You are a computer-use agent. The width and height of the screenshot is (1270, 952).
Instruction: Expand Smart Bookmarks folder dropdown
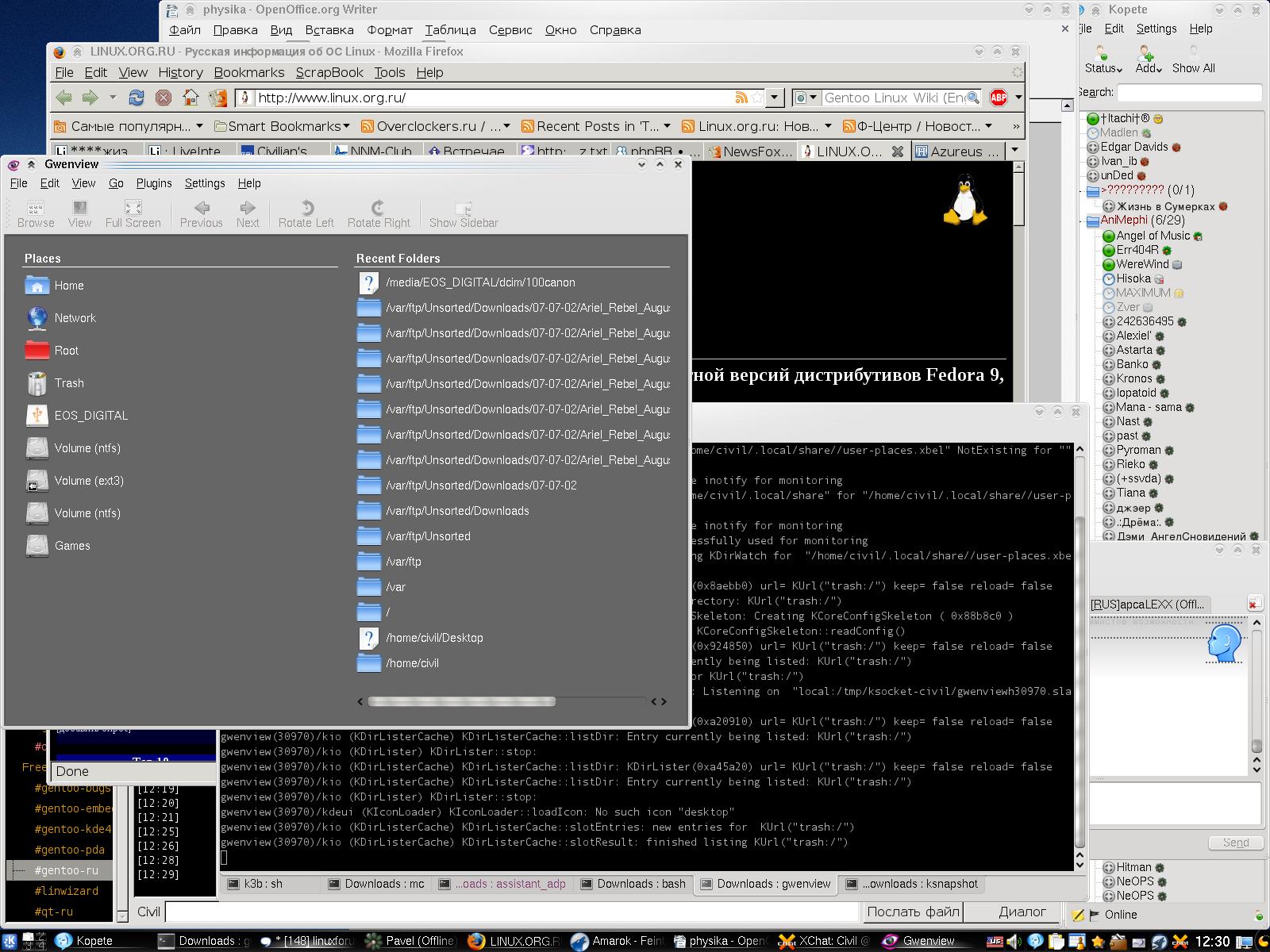coord(283,126)
